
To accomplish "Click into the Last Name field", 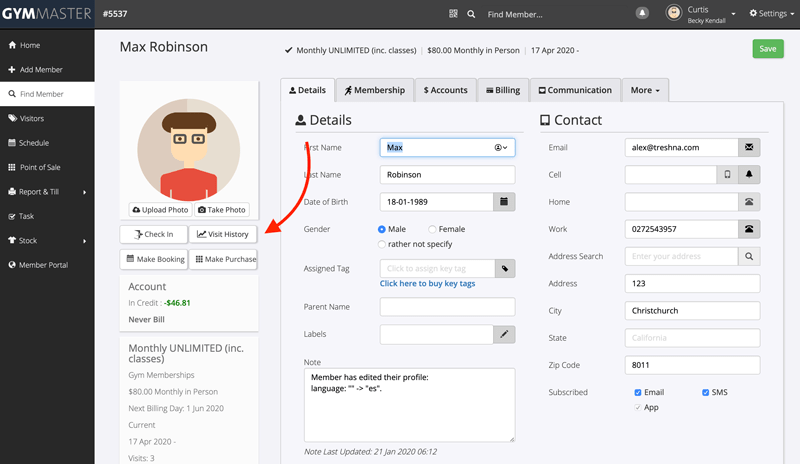I will (447, 174).
